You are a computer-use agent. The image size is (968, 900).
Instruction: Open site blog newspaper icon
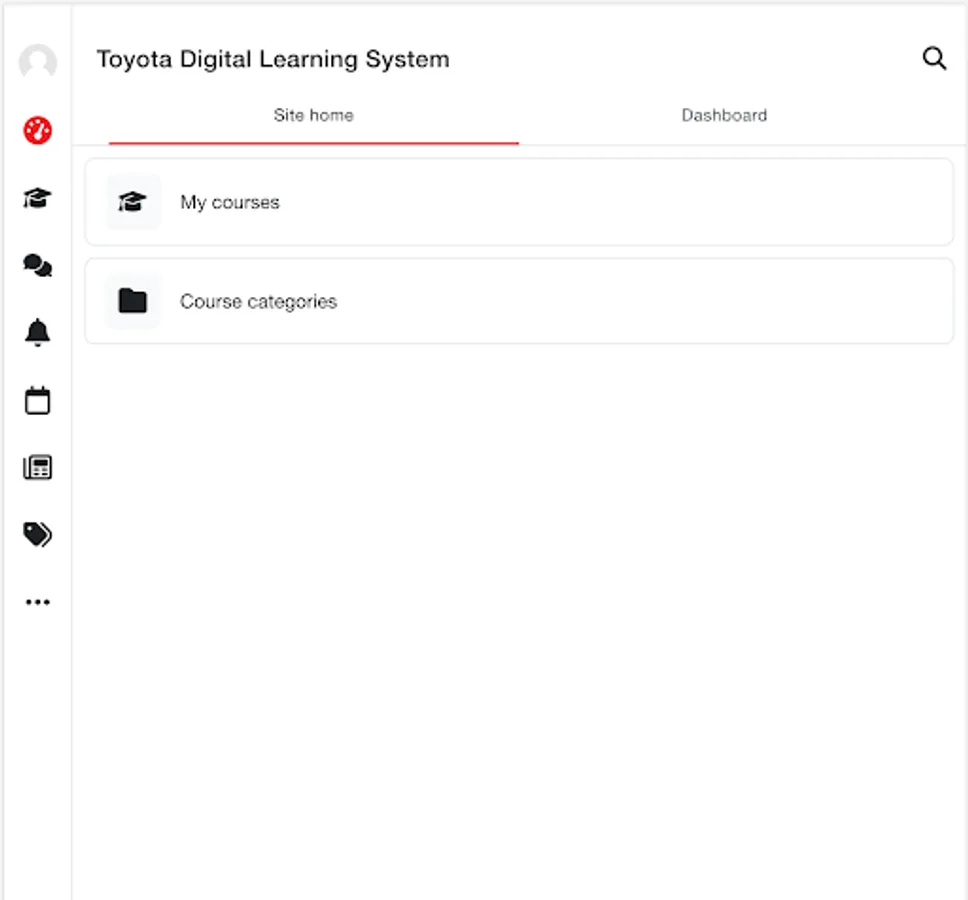pos(38,467)
